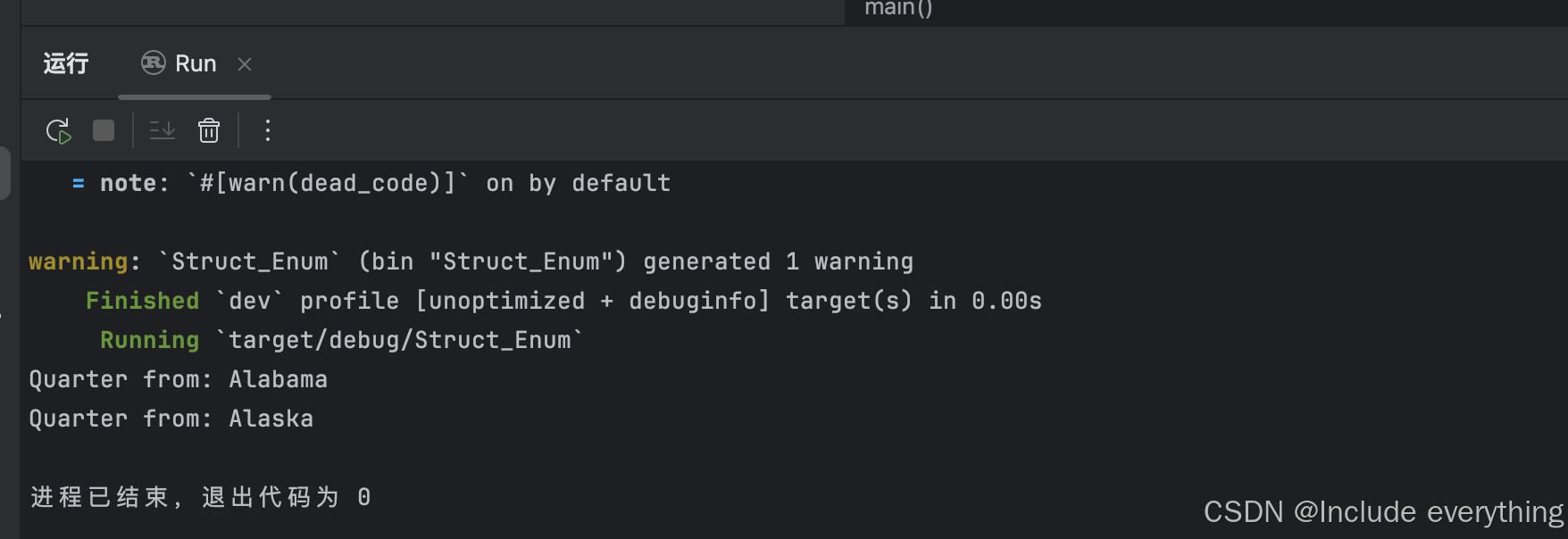Click the "Quarter from: Alaska" output line

171,419
